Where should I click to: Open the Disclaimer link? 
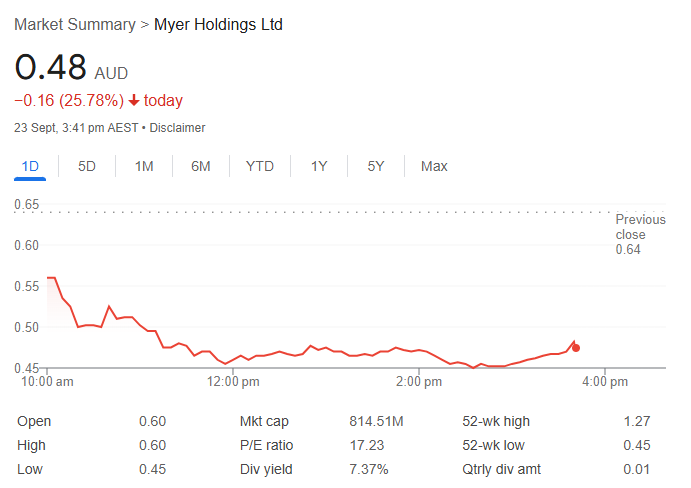click(180, 128)
